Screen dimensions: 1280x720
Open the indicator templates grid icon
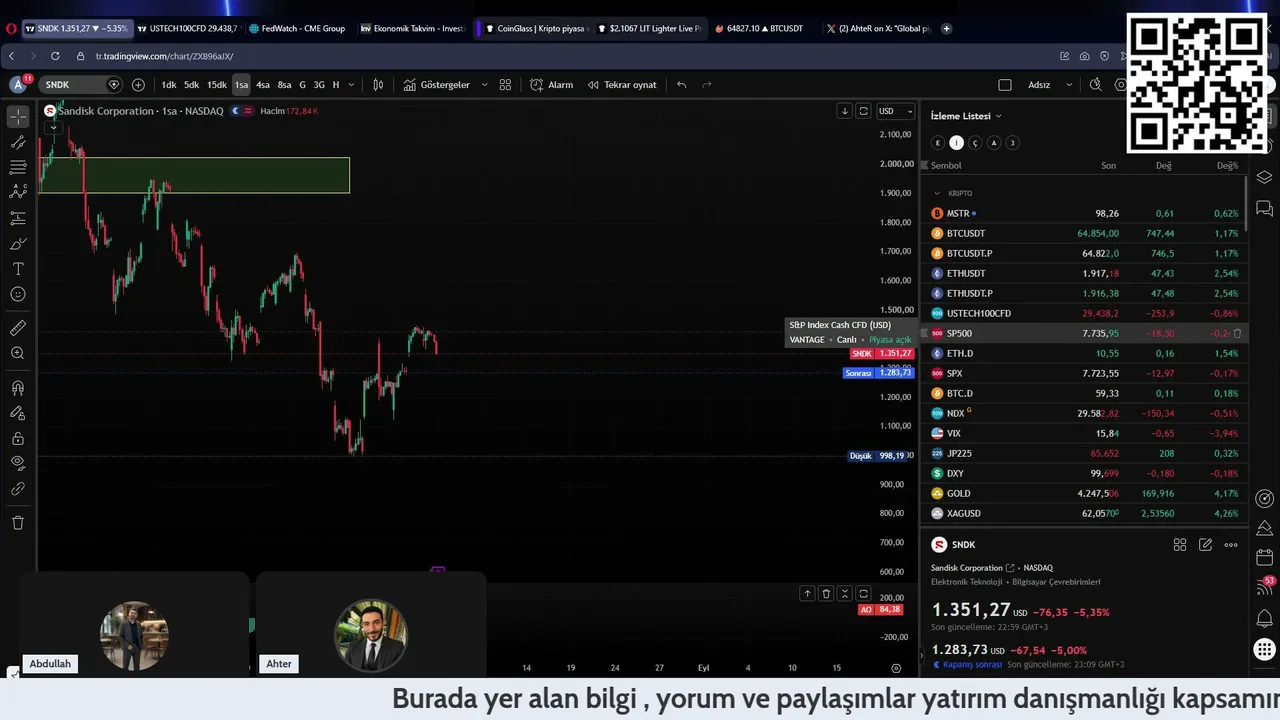505,85
